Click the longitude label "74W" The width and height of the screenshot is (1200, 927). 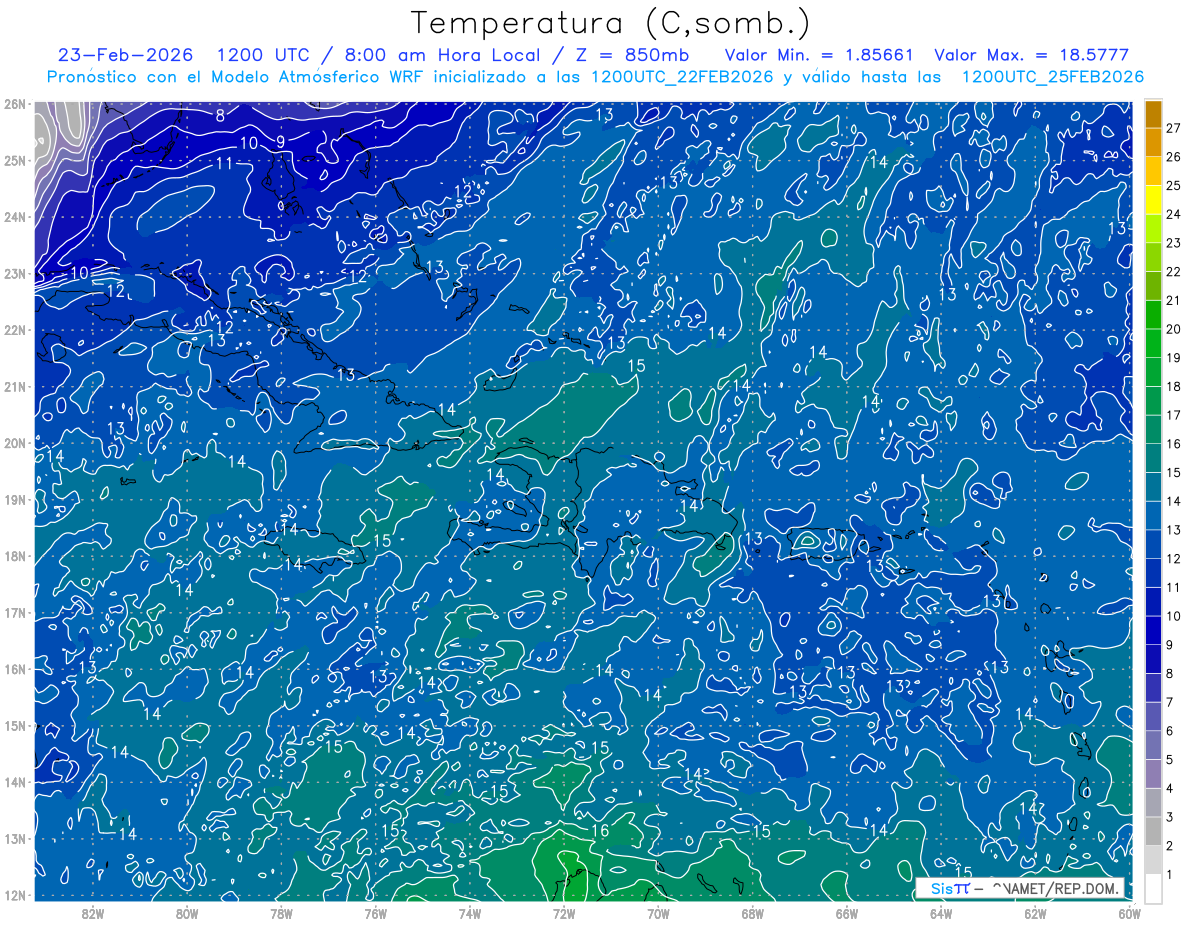point(469,913)
